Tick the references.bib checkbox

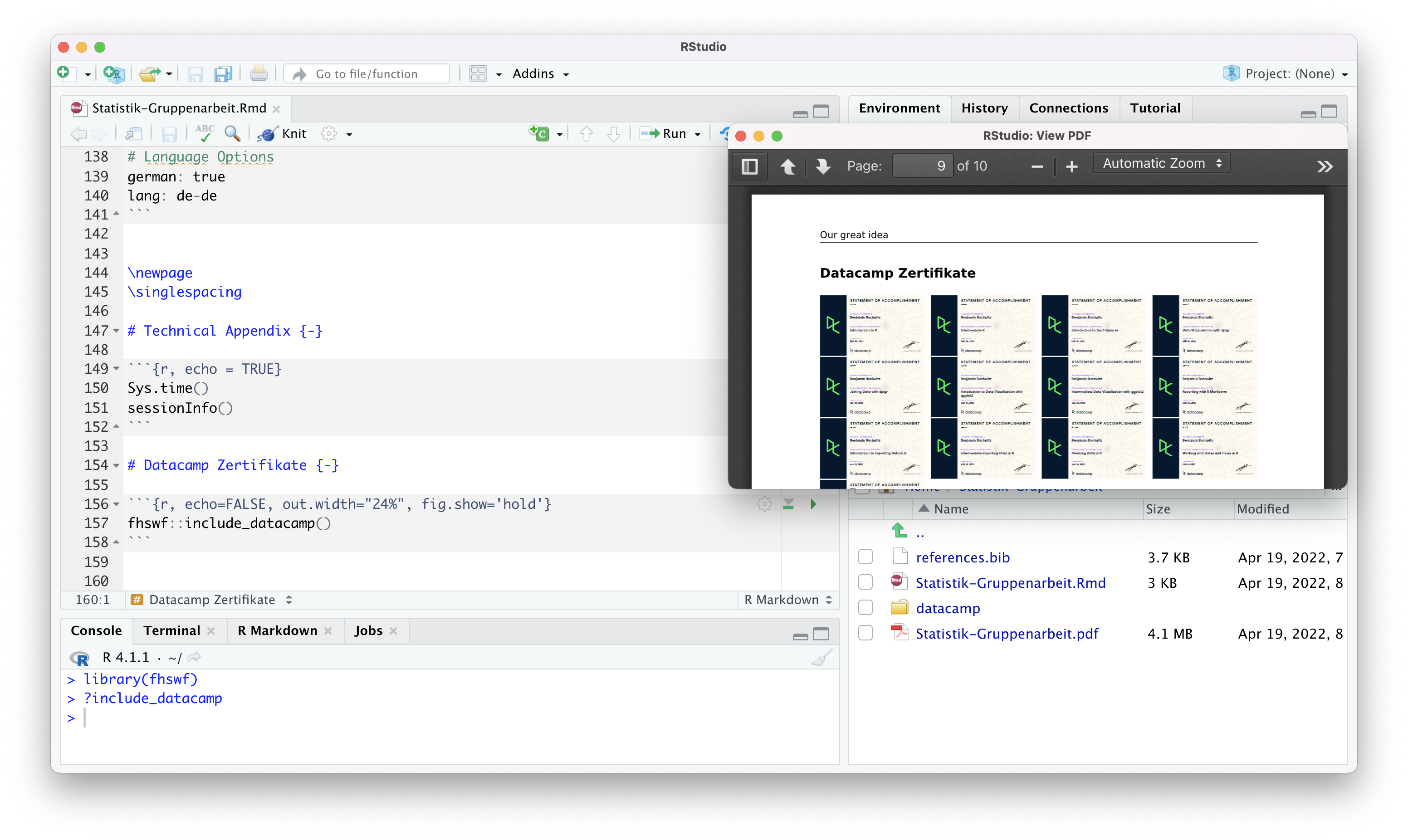click(865, 557)
